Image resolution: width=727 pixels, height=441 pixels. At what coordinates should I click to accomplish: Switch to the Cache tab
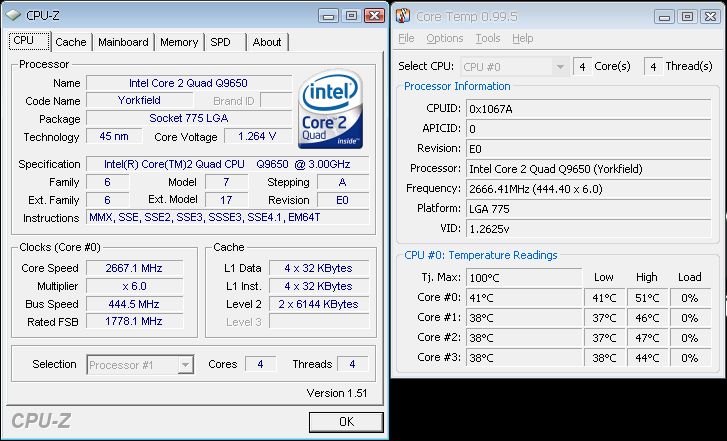(71, 42)
